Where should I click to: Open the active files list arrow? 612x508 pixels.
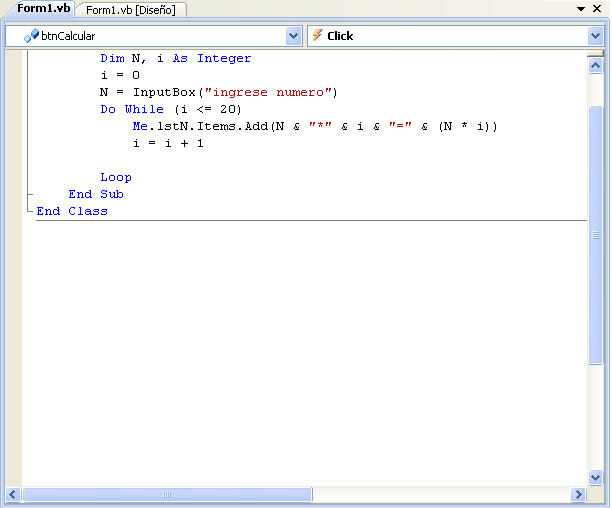[581, 9]
